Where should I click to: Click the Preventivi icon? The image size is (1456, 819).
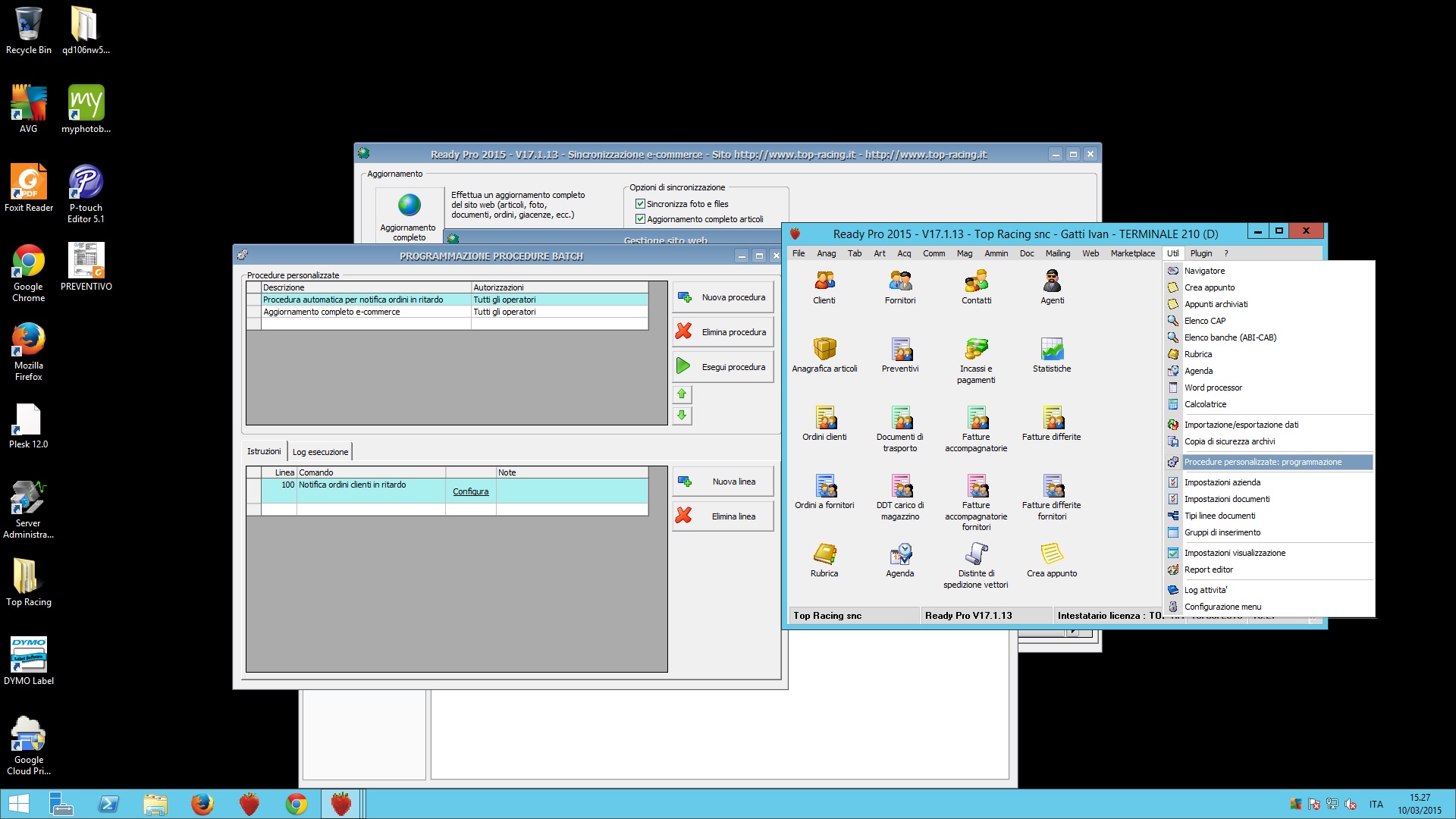pos(900,350)
